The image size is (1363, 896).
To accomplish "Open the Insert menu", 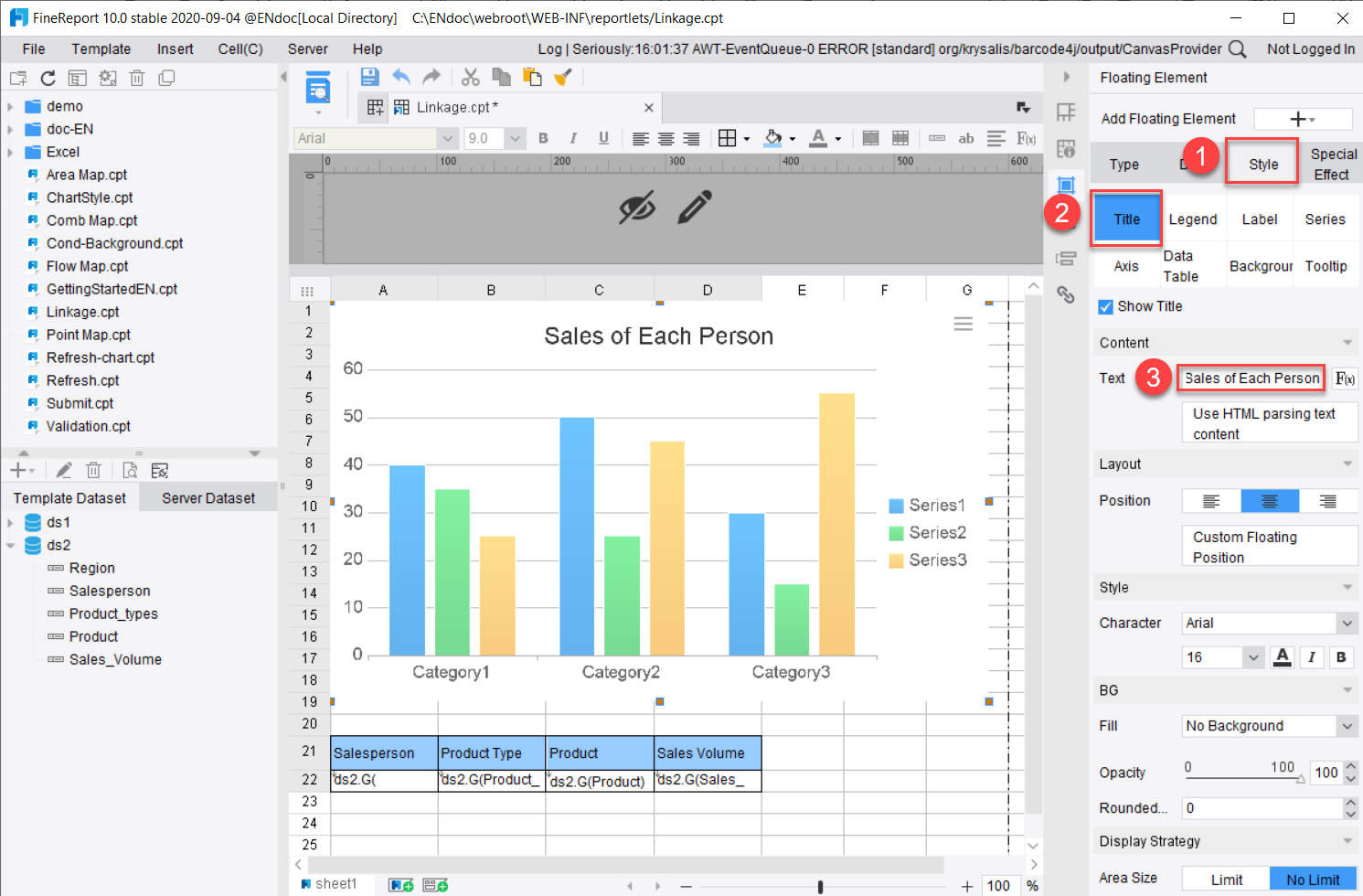I will pyautogui.click(x=175, y=49).
